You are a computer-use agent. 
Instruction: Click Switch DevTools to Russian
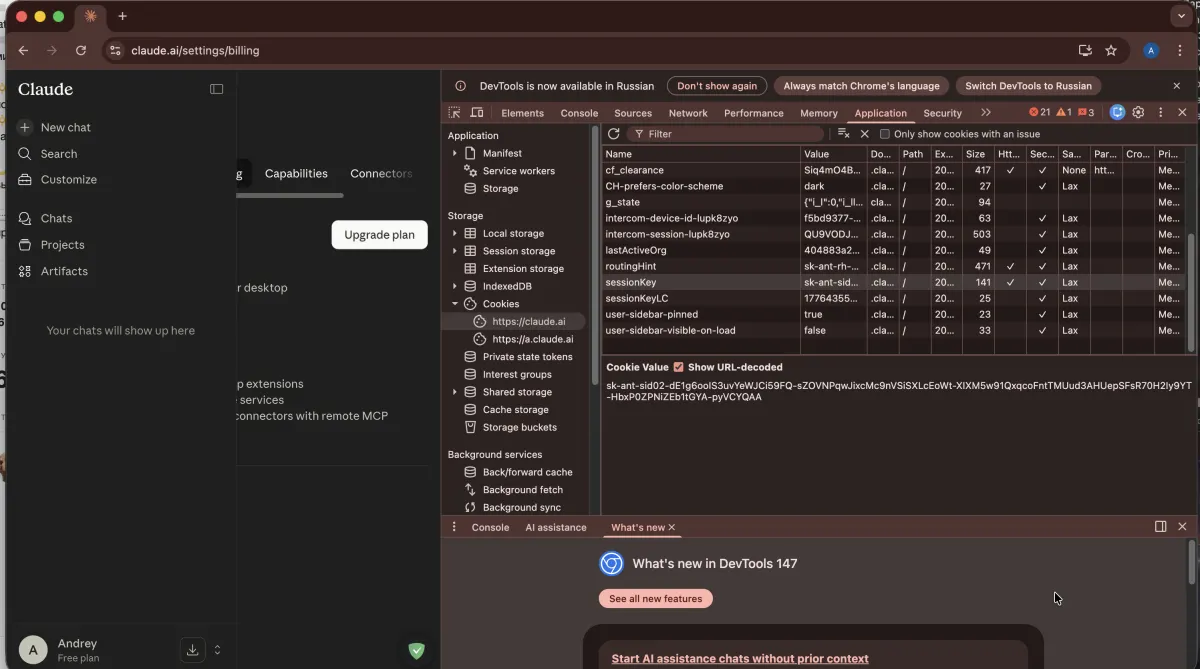[x=1028, y=86]
